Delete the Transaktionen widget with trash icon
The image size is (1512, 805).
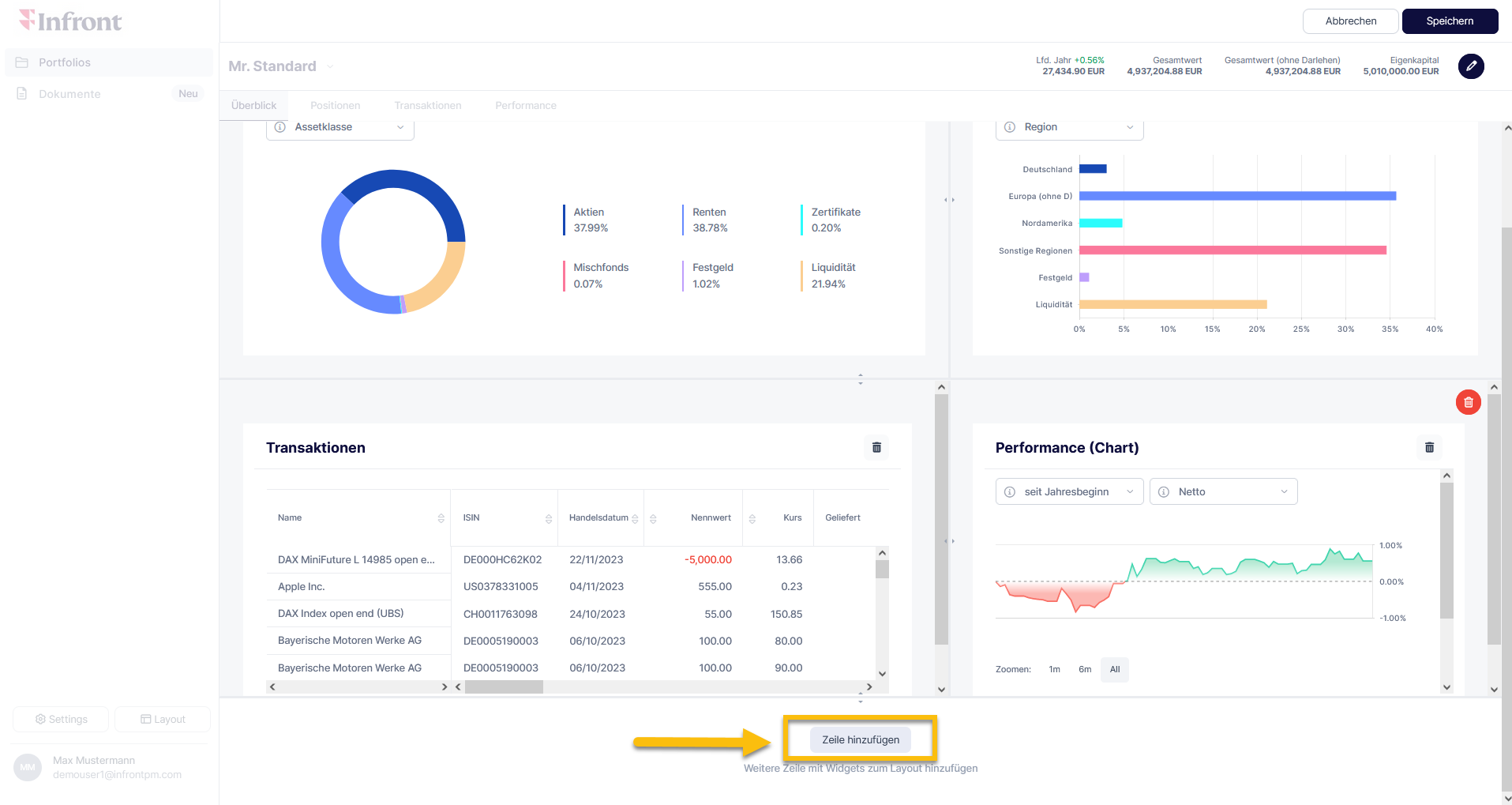[x=876, y=448]
